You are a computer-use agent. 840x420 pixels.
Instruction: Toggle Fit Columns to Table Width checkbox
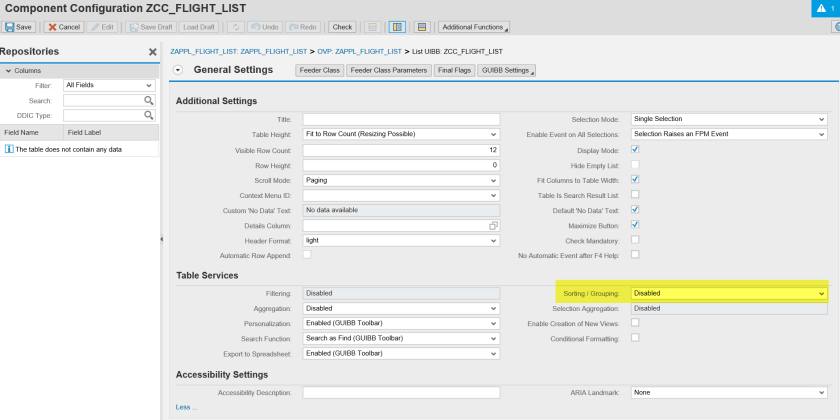point(635,180)
